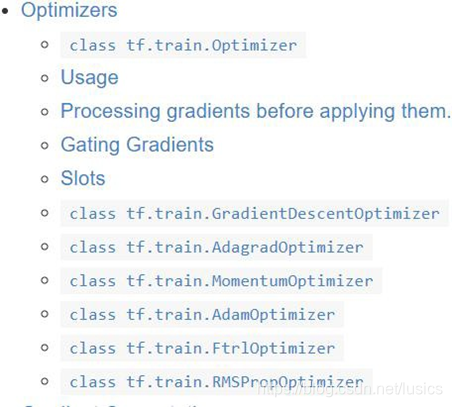Viewport: 452px width, 407px height.
Task: Go to Gating Gradients section
Action: pyautogui.click(x=137, y=145)
